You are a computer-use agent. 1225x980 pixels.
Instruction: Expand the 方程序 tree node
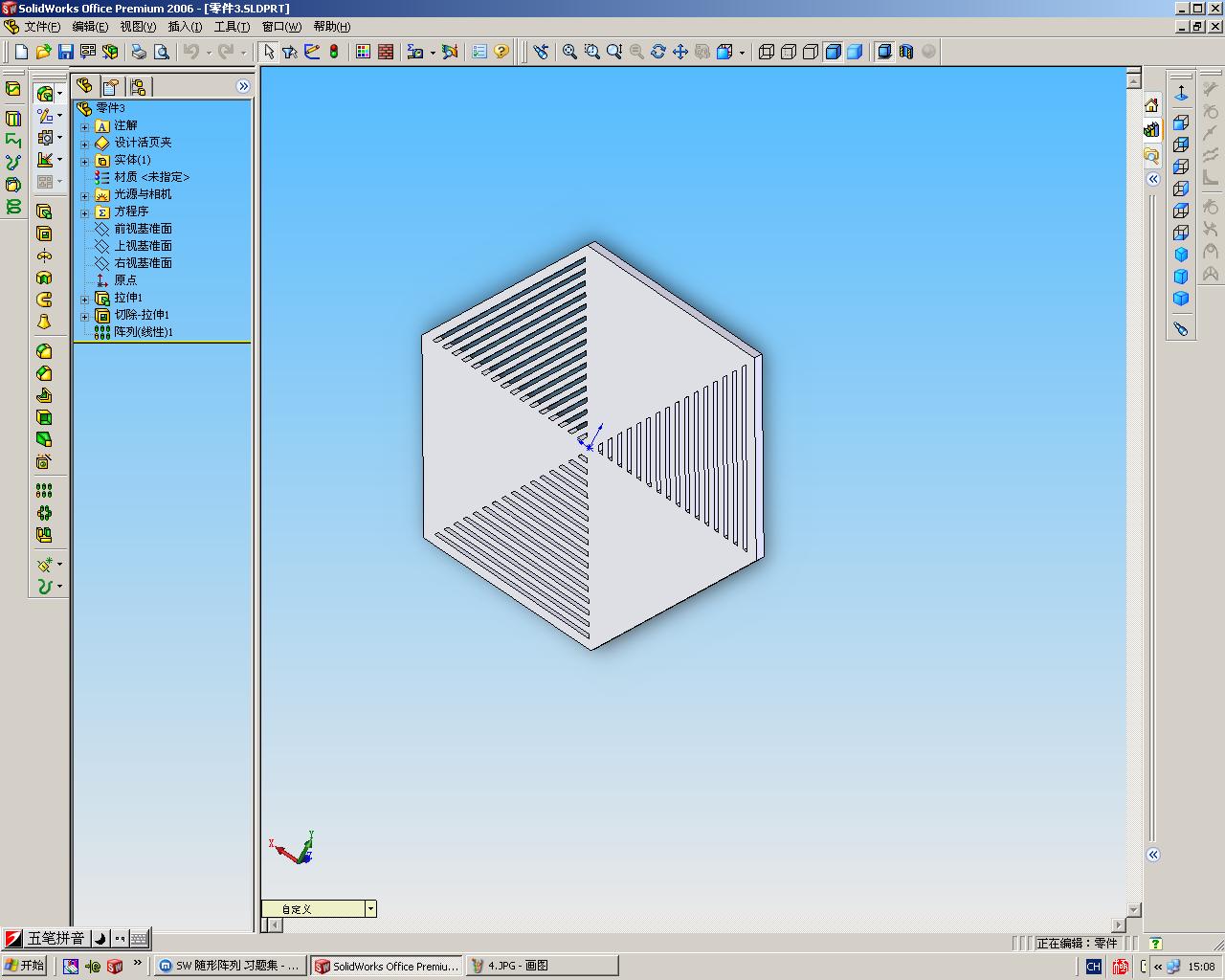tap(84, 212)
